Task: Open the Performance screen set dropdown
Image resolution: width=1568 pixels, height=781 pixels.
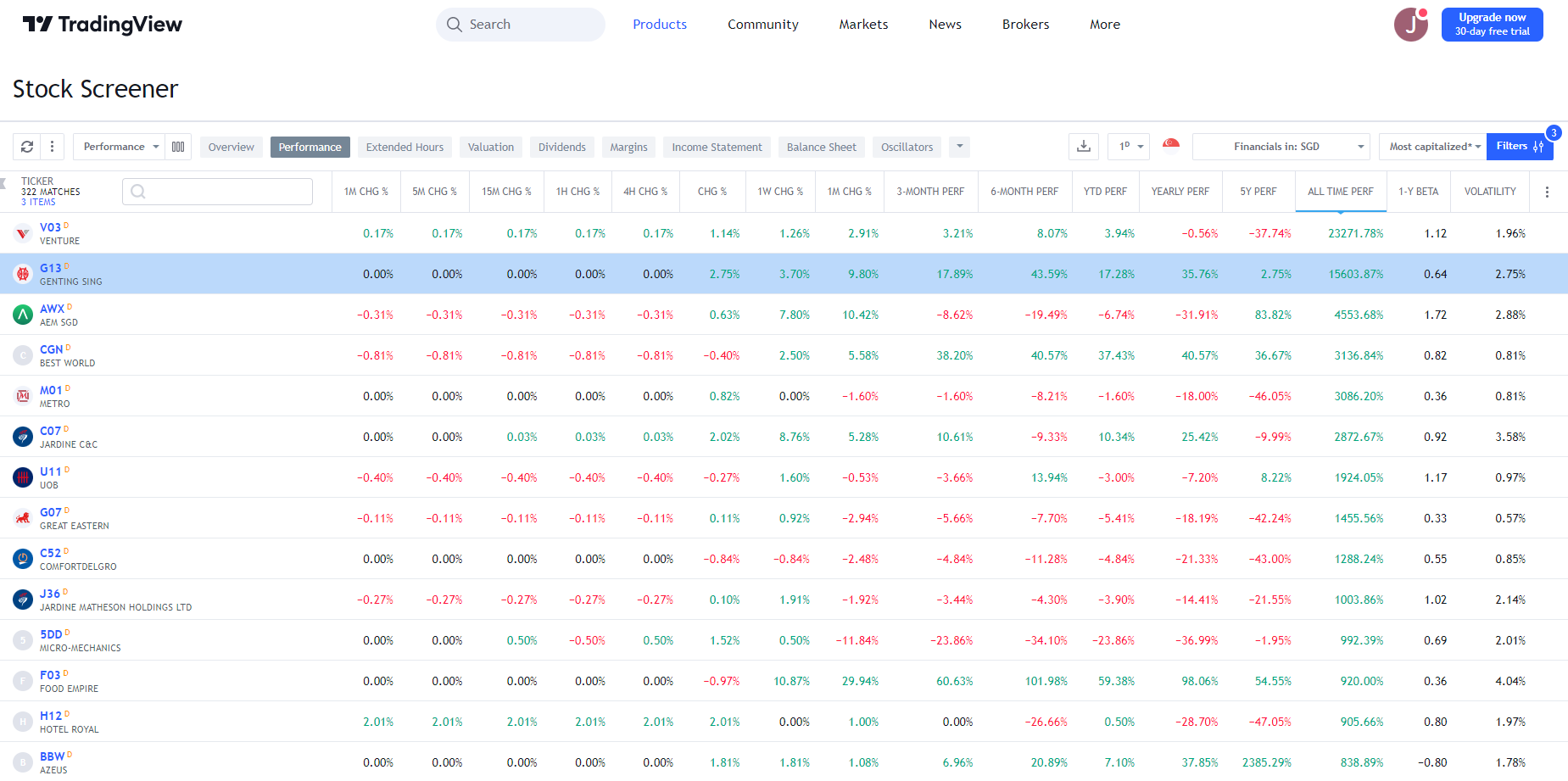Action: tap(118, 146)
